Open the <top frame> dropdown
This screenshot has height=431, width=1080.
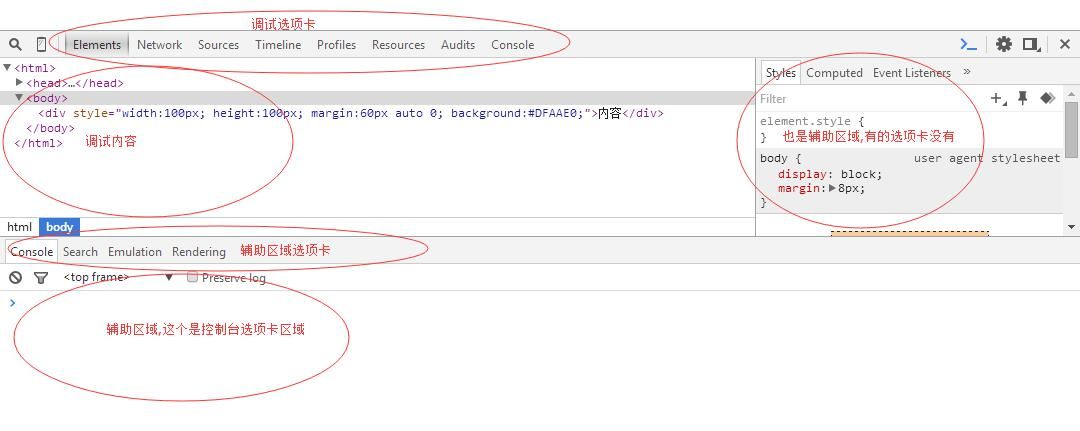tap(118, 277)
